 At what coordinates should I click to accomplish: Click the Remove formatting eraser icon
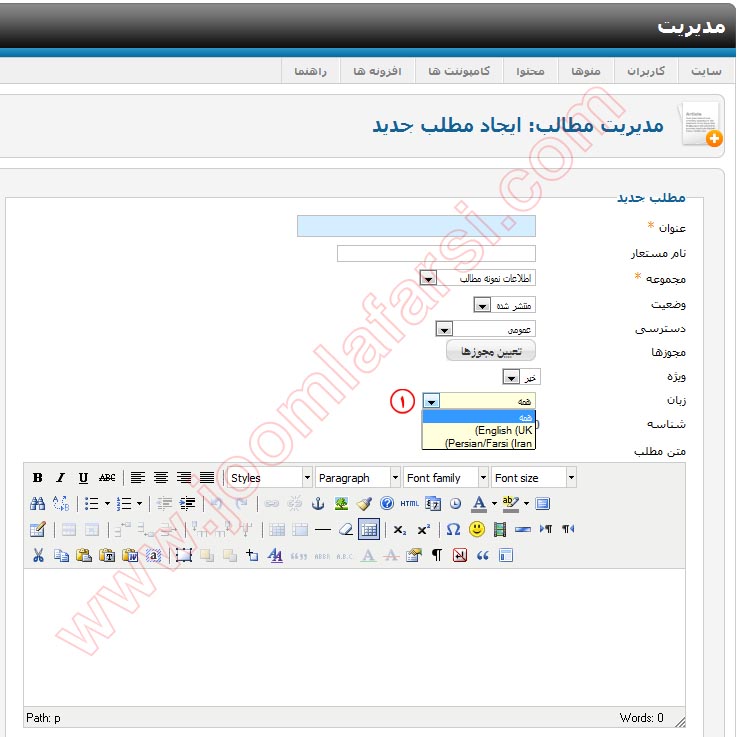(345, 529)
